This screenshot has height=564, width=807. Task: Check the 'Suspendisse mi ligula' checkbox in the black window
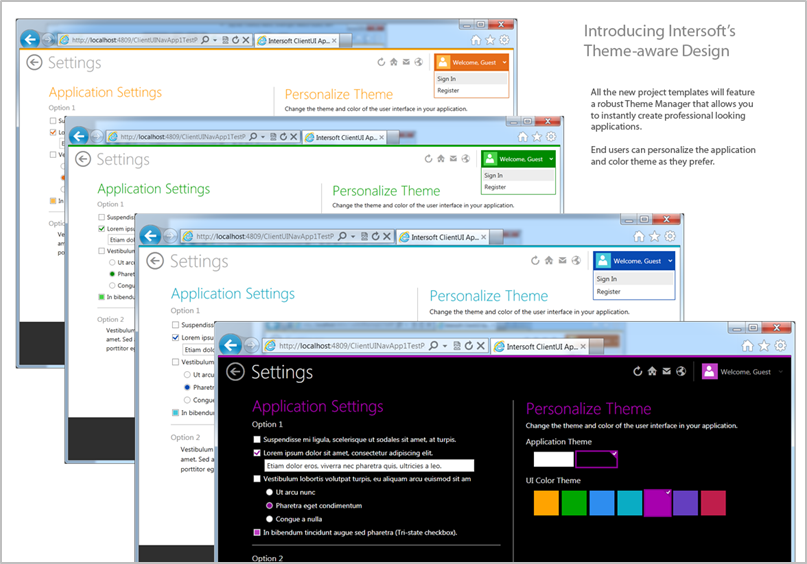[257, 439]
